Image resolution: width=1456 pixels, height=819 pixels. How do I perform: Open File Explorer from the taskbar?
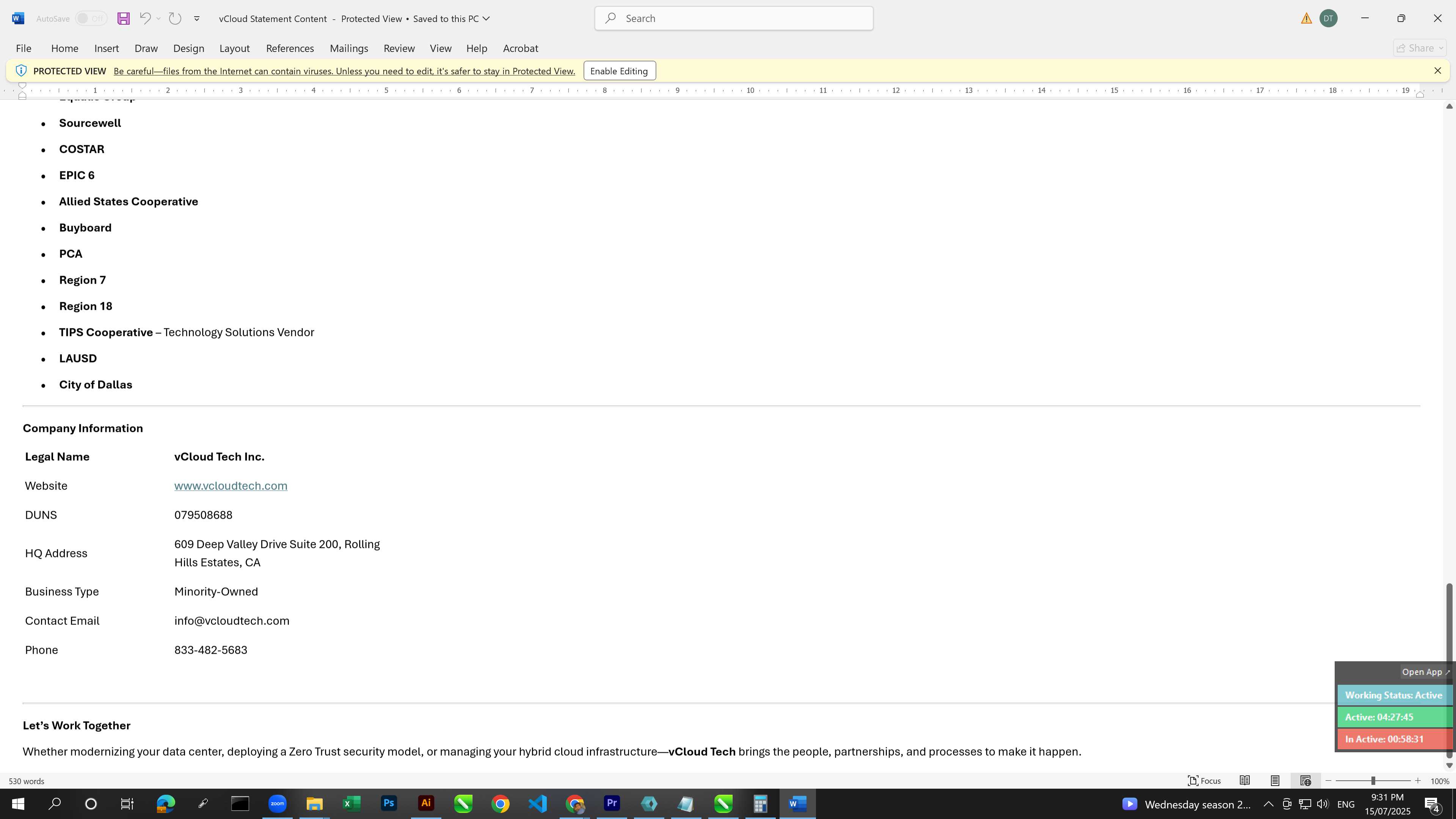314,804
